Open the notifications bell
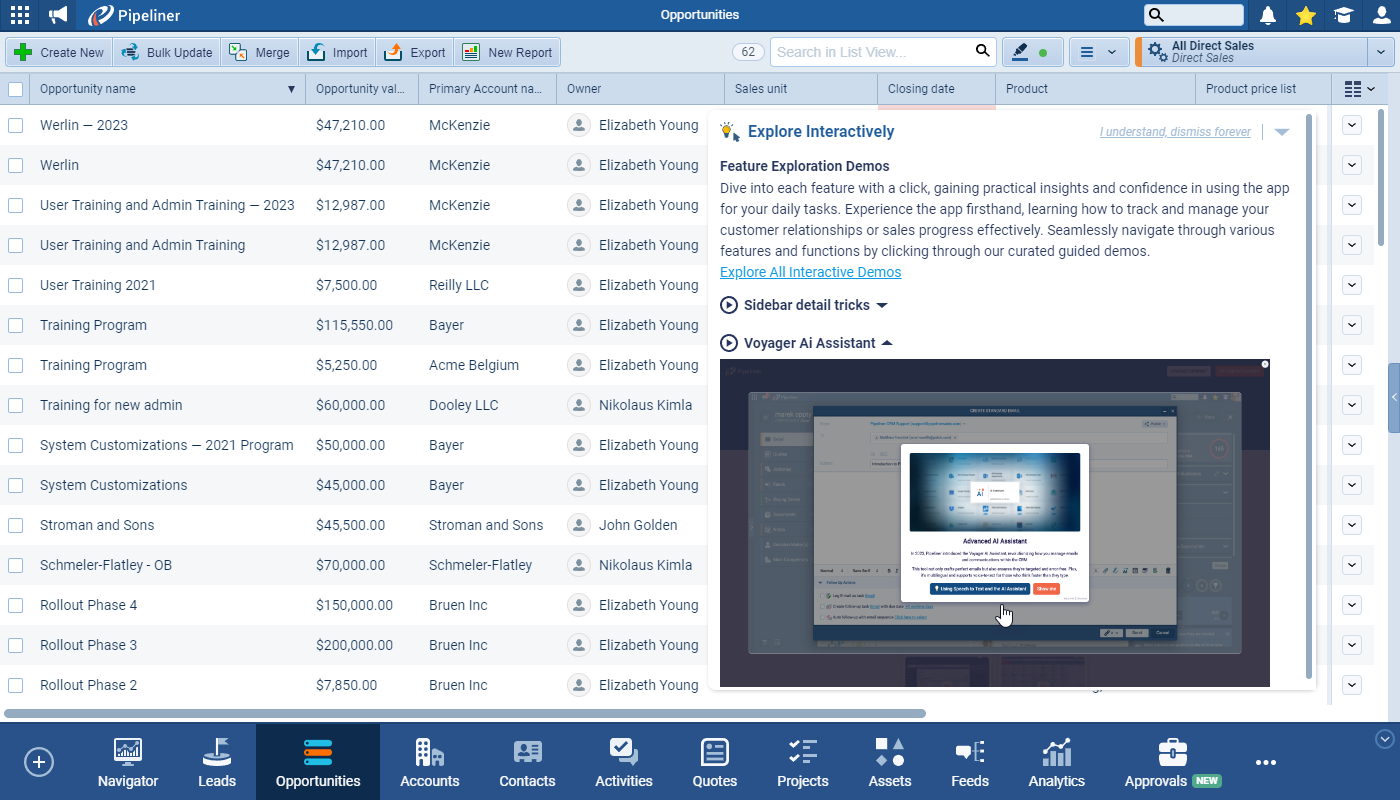Image resolution: width=1400 pixels, height=800 pixels. point(1268,15)
